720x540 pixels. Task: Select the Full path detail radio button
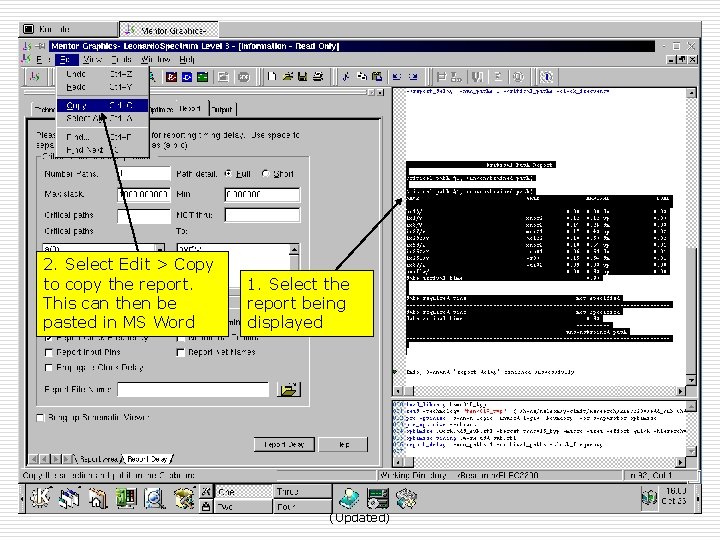pos(228,174)
